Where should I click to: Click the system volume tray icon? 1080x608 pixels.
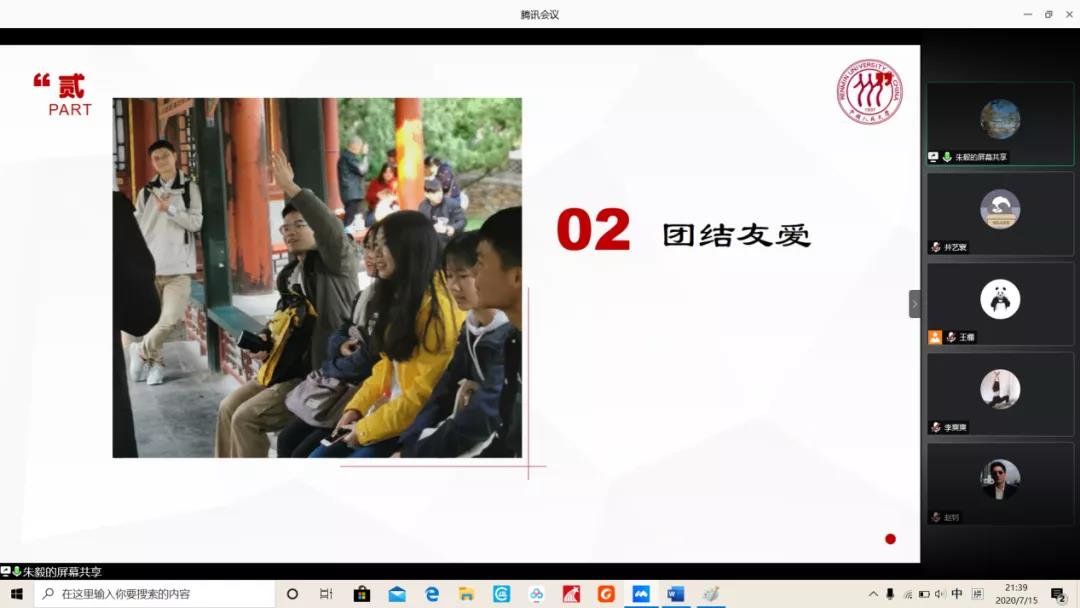(x=940, y=594)
